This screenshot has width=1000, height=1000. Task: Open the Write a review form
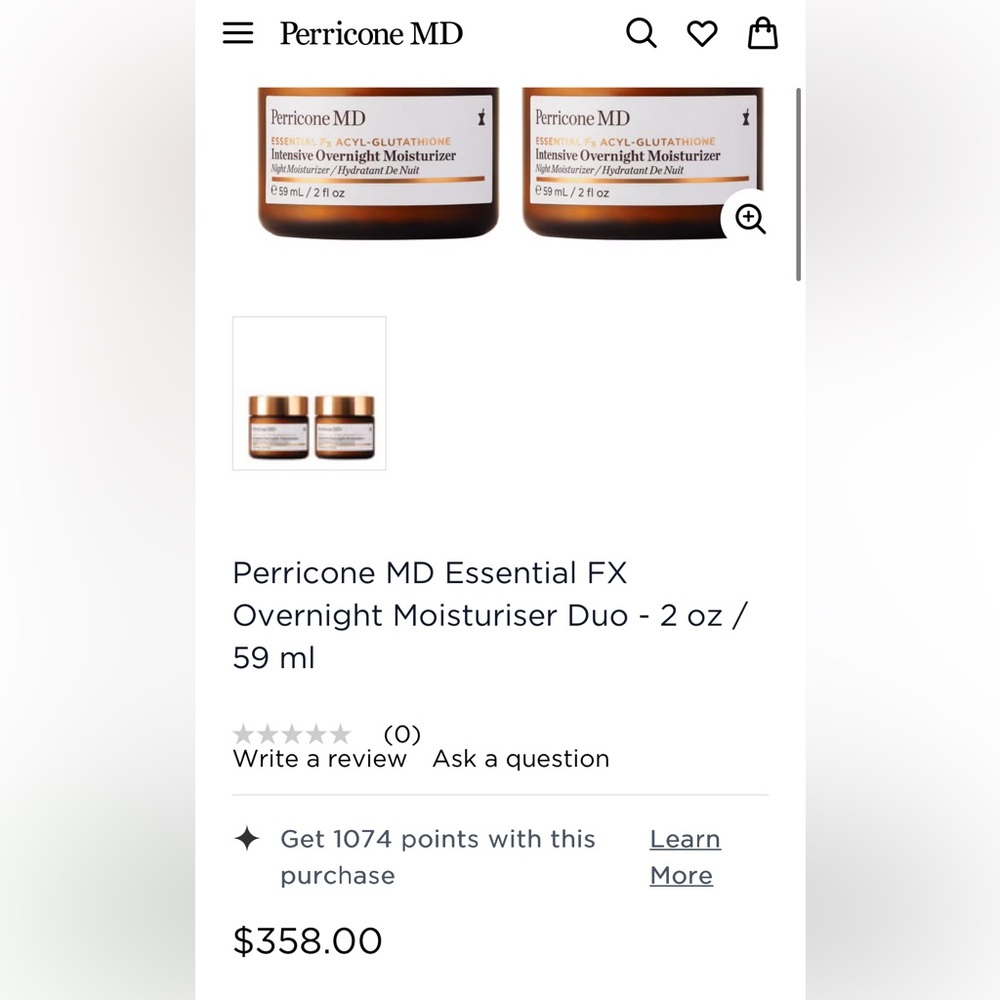319,758
